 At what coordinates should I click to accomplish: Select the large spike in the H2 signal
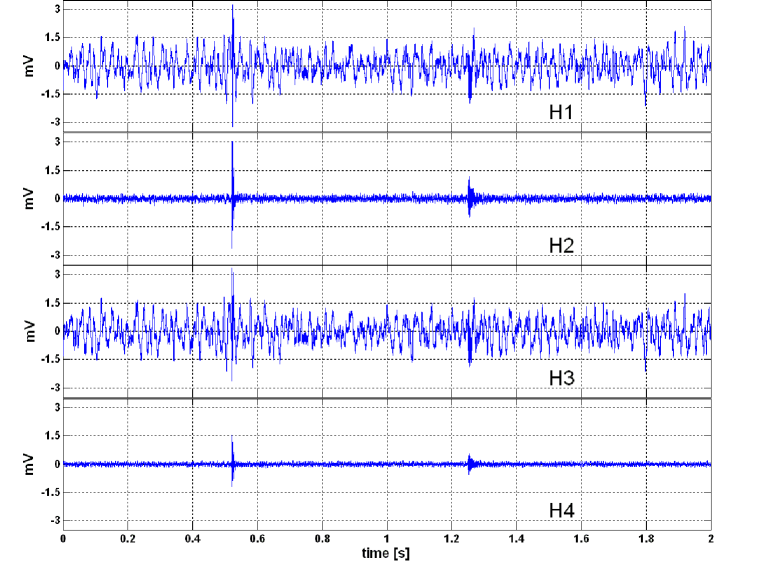point(233,195)
